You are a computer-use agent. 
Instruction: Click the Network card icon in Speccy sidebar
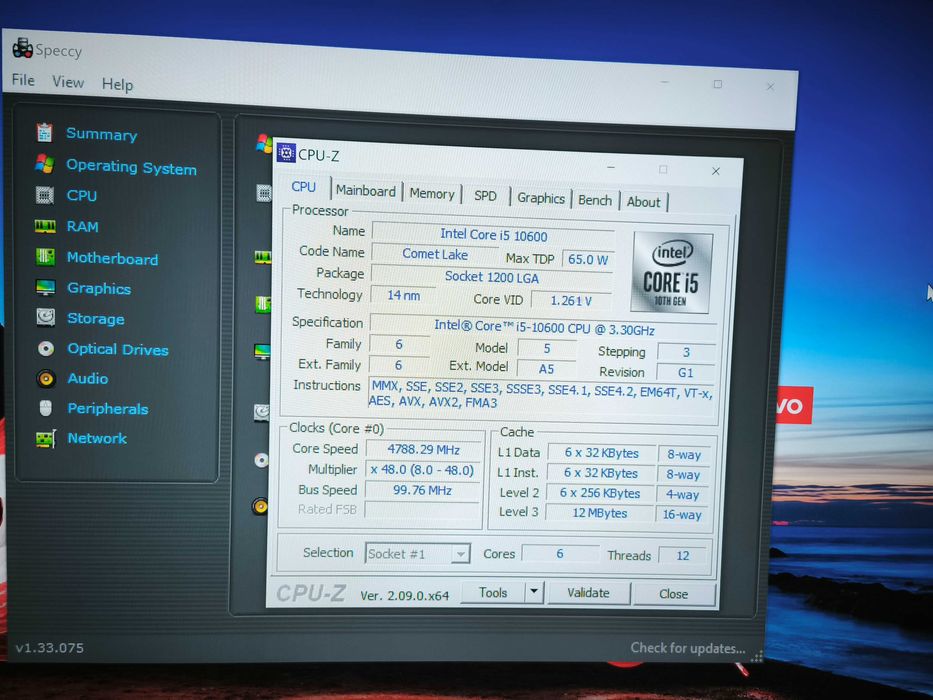(46, 439)
